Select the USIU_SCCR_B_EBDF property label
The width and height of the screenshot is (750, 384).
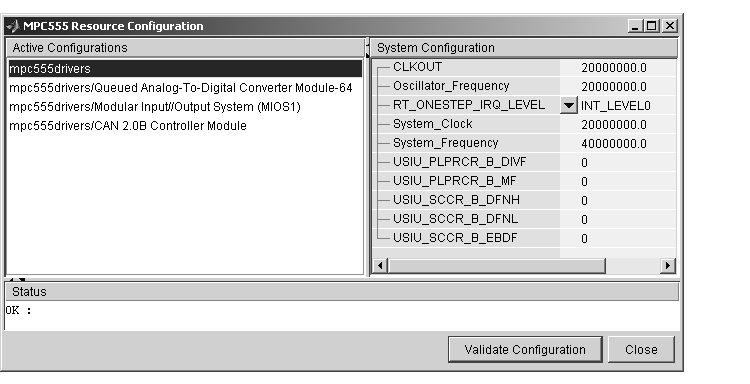tap(455, 238)
